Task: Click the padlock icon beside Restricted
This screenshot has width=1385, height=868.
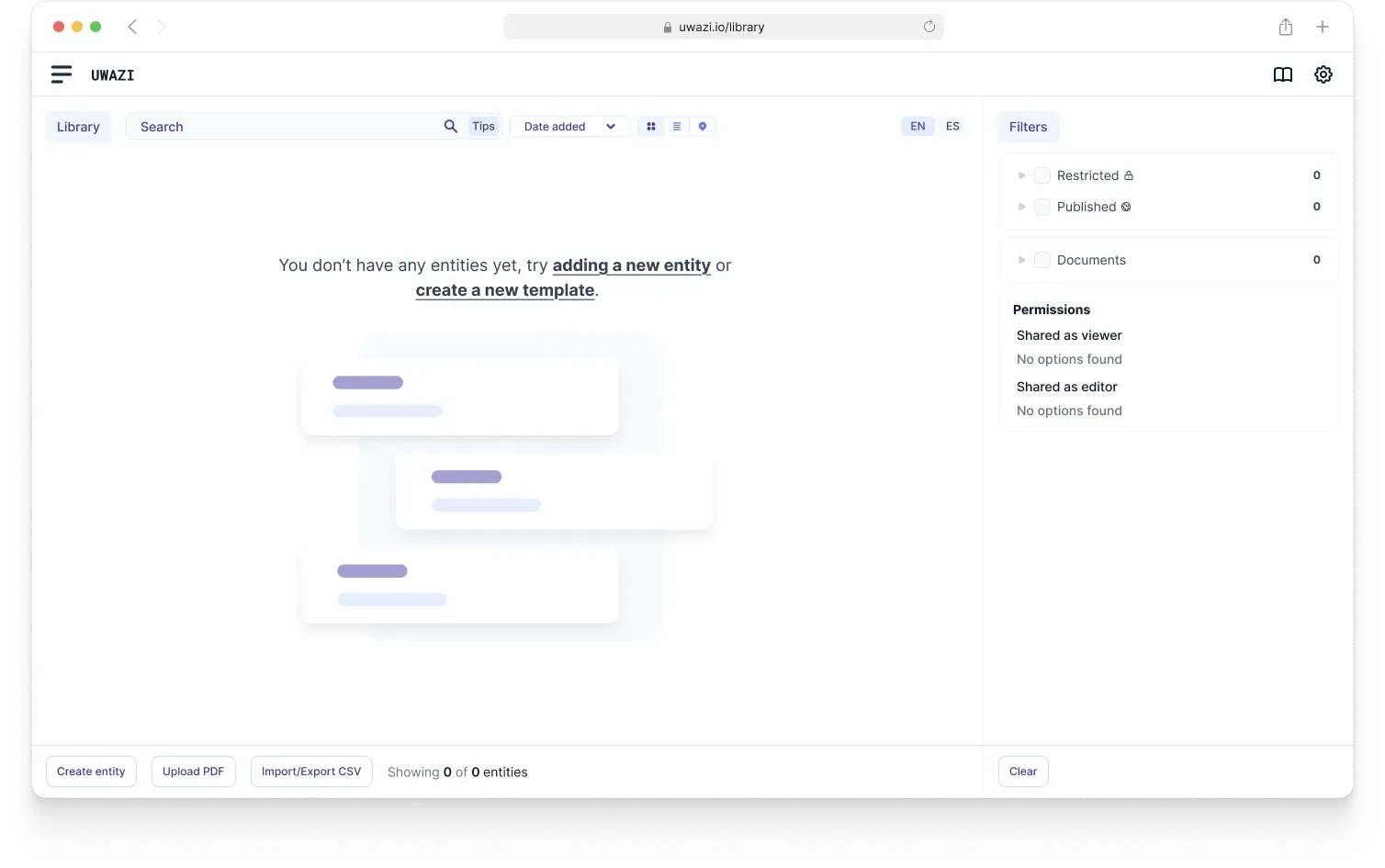Action: (1129, 175)
